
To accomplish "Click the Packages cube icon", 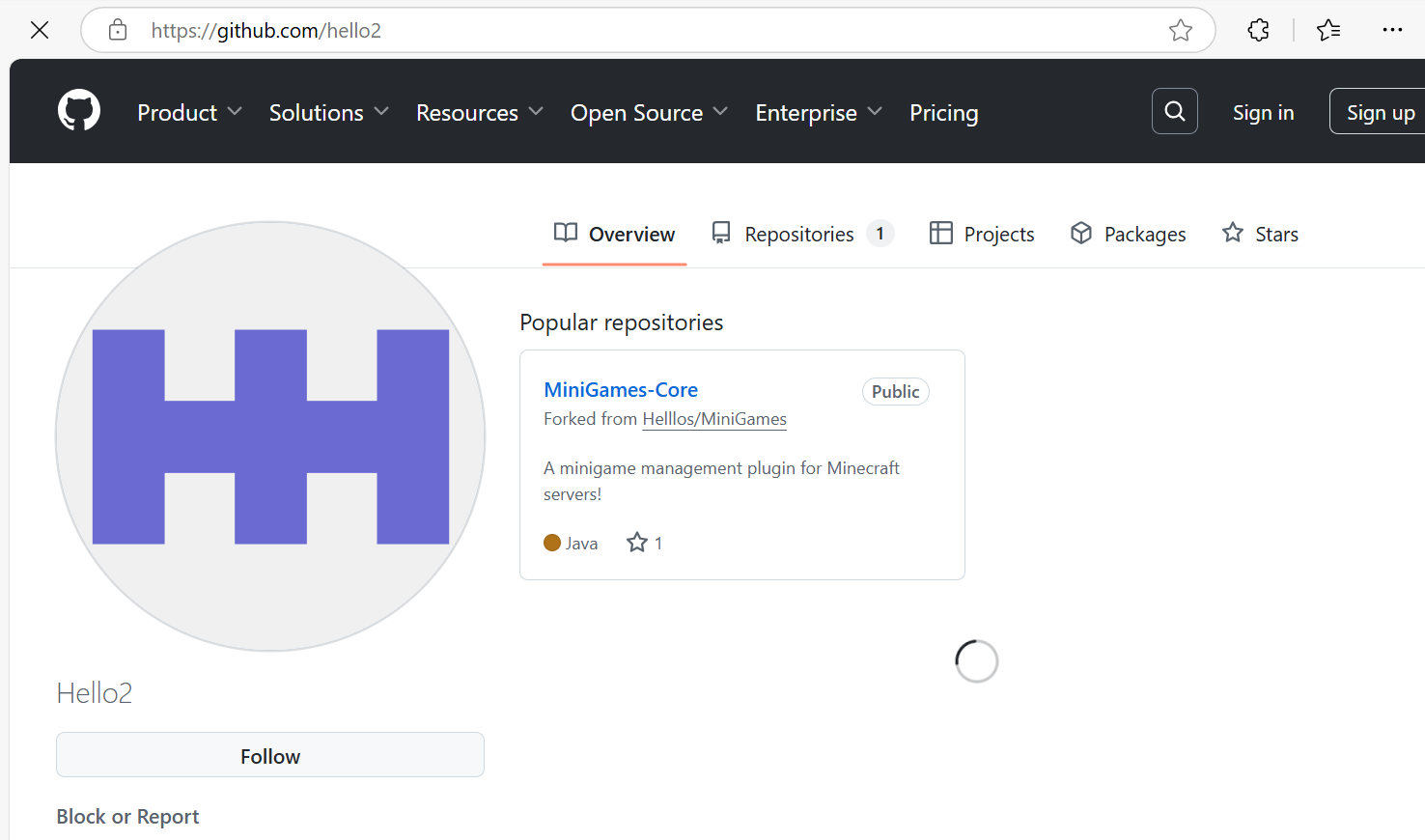I will tap(1081, 233).
